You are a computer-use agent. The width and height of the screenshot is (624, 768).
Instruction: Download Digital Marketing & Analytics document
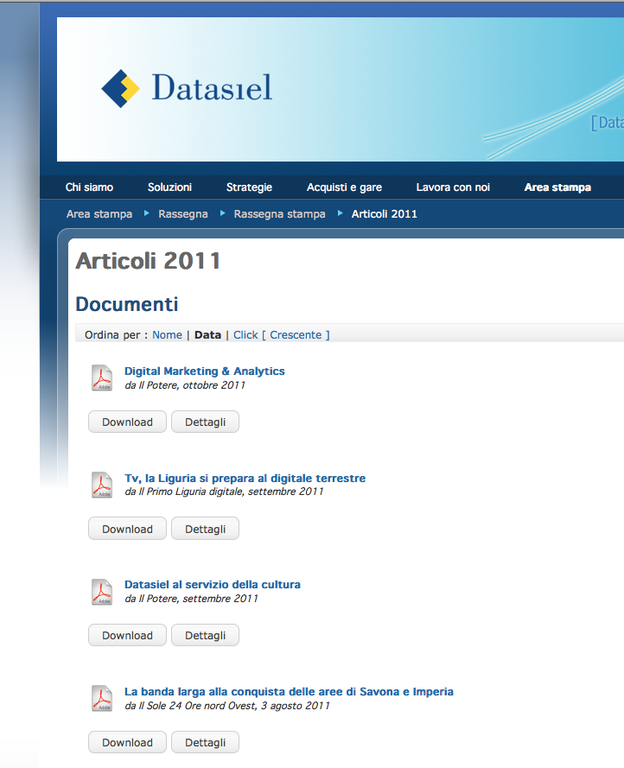coord(127,422)
